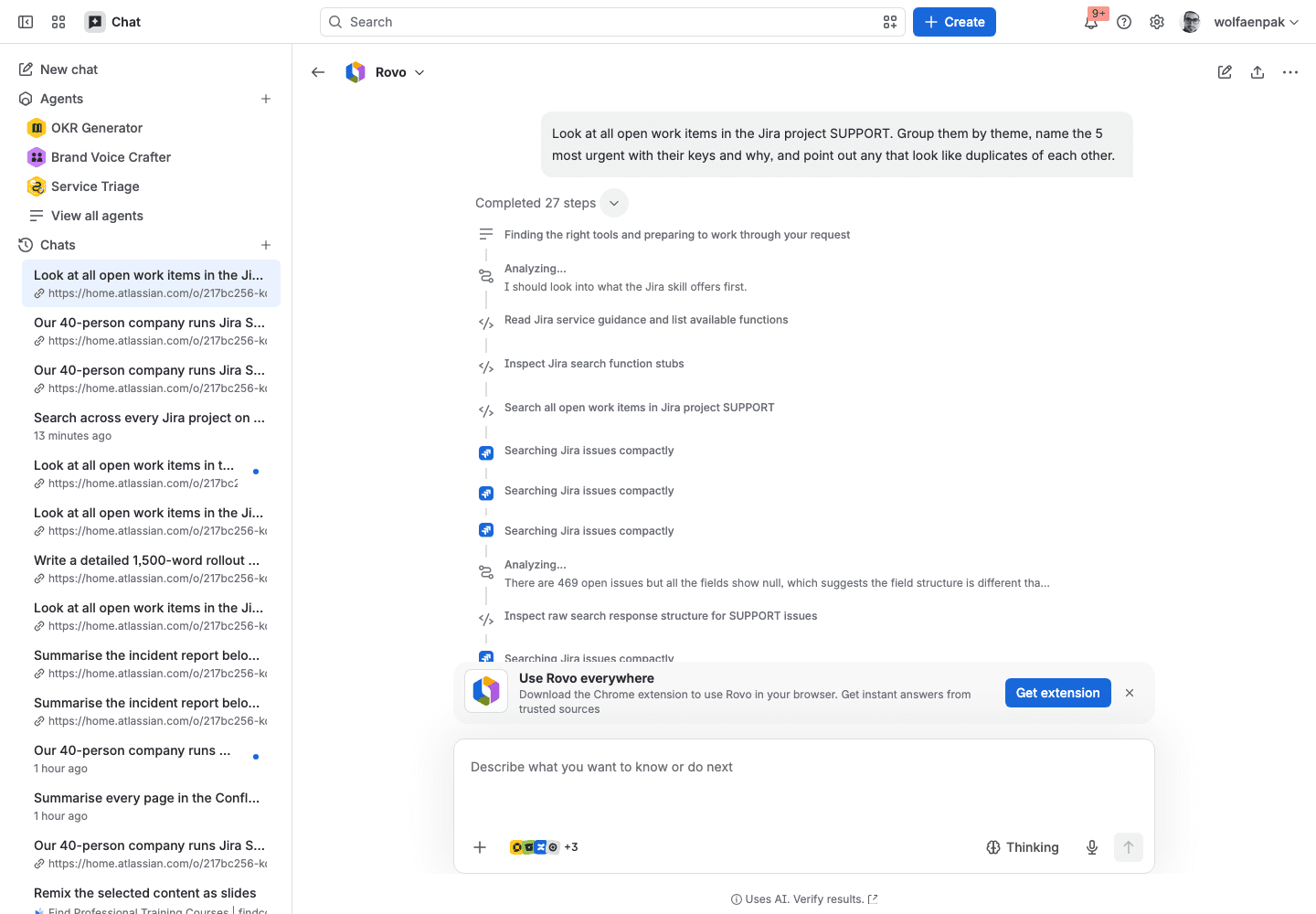Add a chat with the plus beside Chats
The image size is (1316, 914).
pyautogui.click(x=266, y=245)
